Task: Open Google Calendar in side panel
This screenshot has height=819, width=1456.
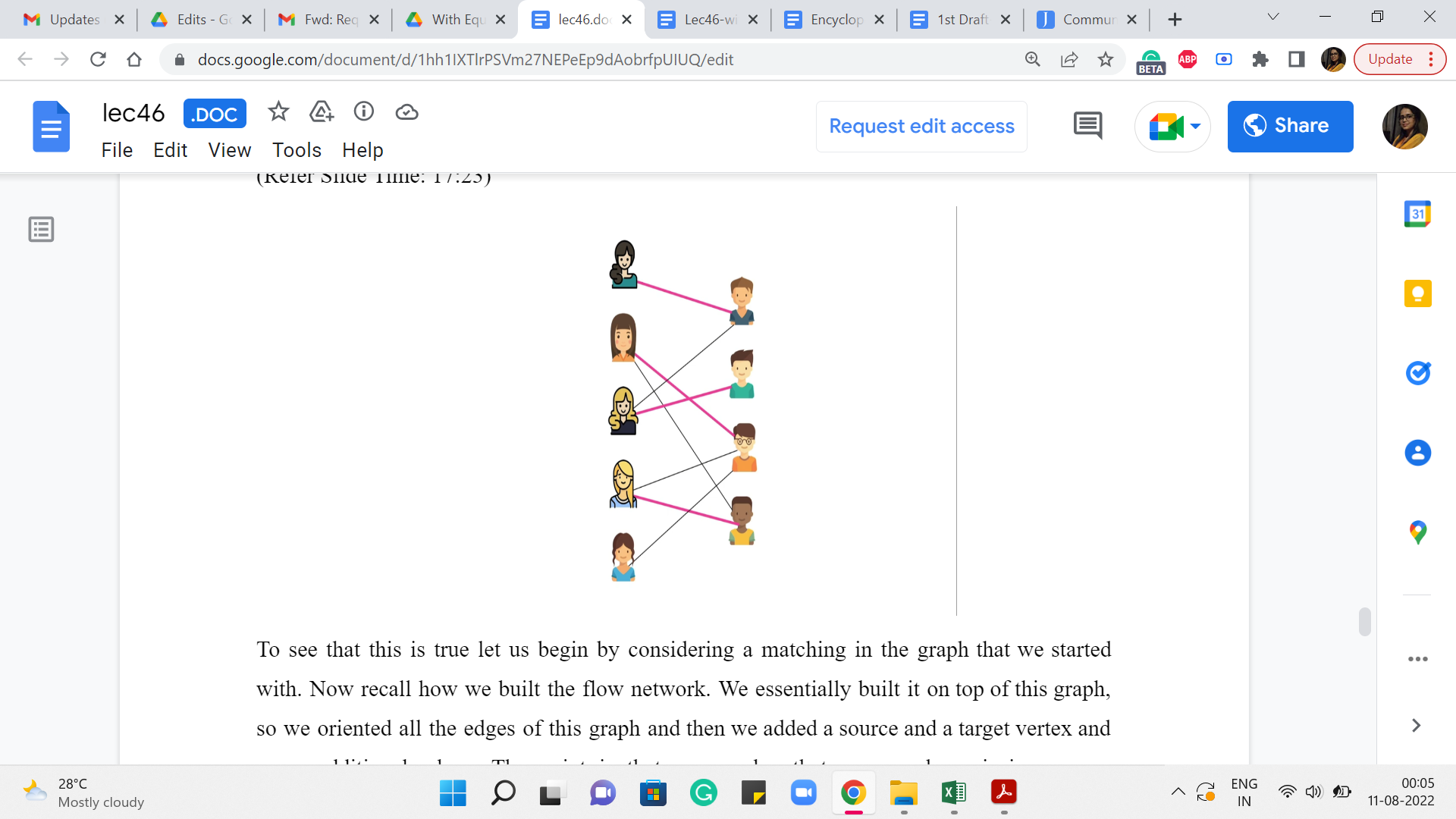Action: (1417, 215)
